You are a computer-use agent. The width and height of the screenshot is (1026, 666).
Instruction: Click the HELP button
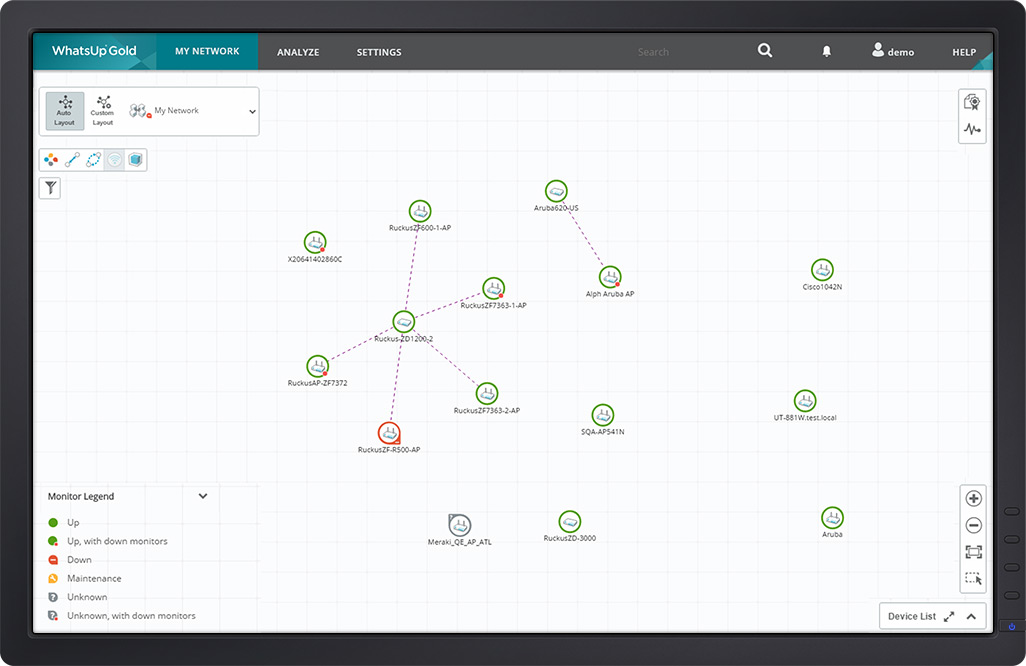coord(963,51)
